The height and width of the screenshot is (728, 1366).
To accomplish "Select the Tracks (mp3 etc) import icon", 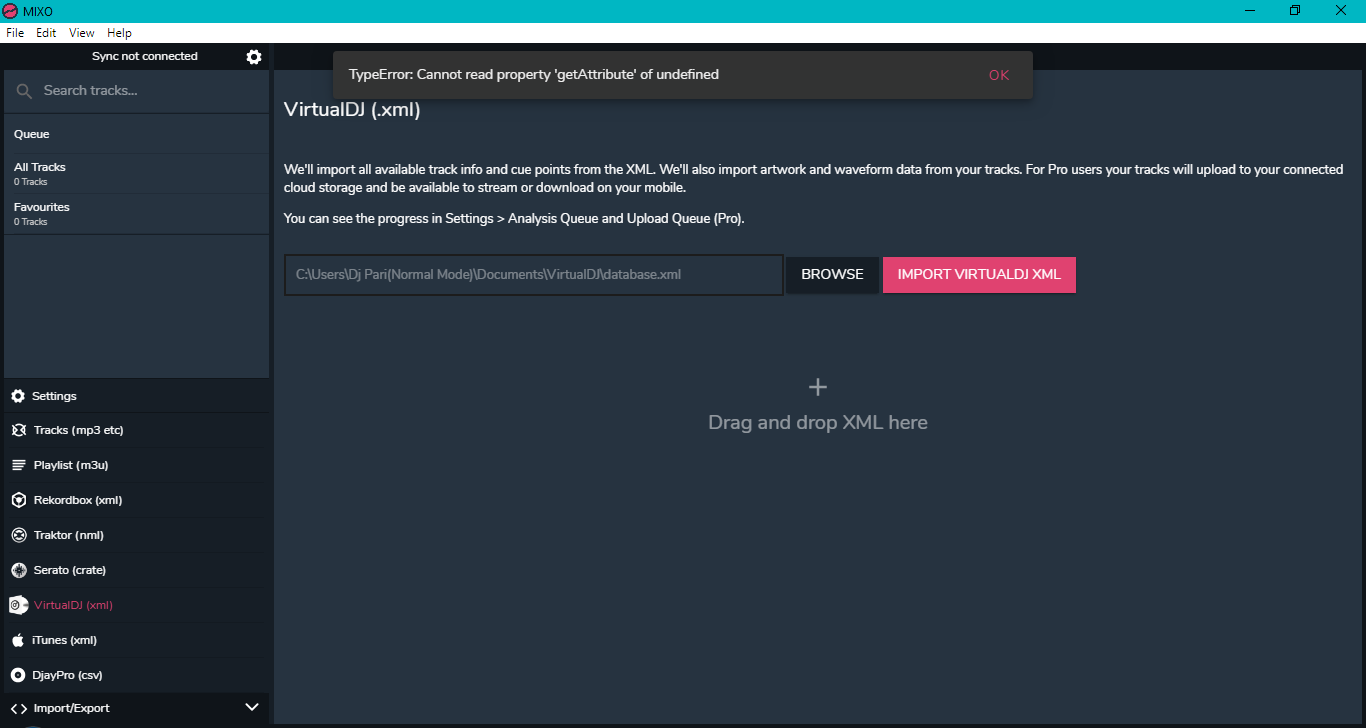I will [x=18, y=430].
